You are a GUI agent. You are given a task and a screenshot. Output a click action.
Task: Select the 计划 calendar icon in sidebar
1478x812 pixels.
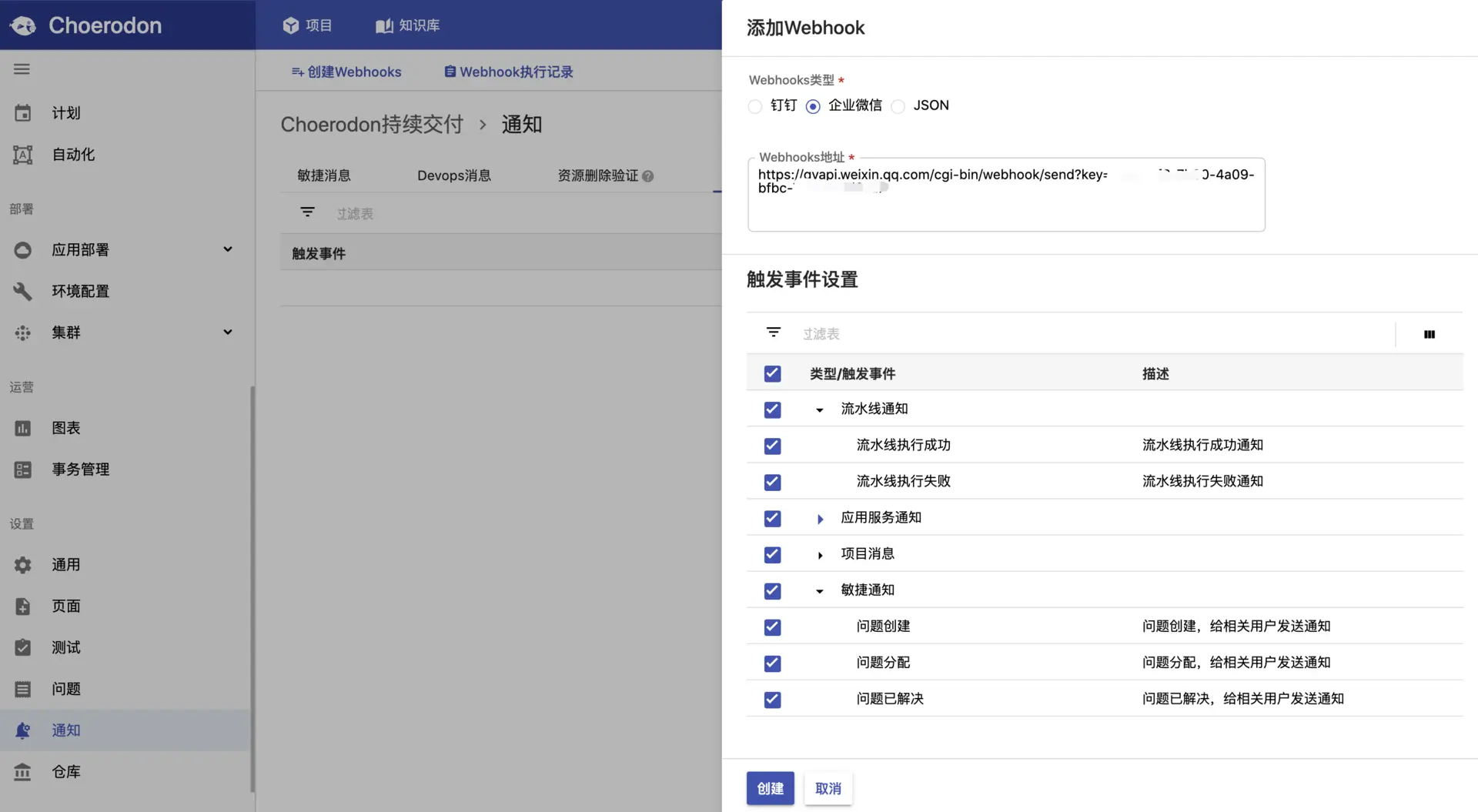23,112
